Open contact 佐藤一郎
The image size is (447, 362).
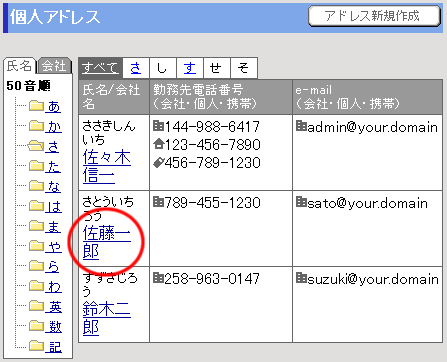click(107, 242)
